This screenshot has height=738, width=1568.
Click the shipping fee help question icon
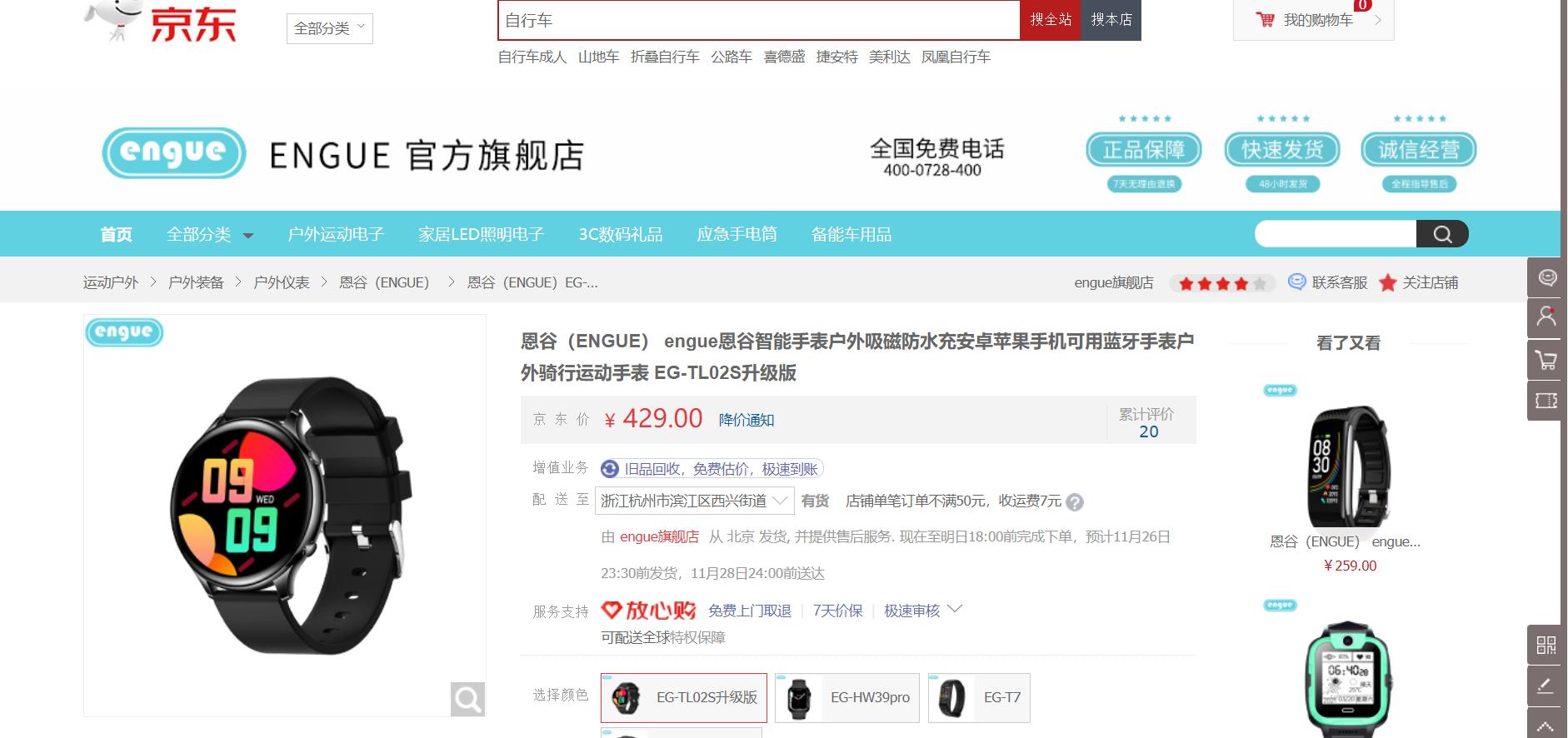tap(1075, 502)
